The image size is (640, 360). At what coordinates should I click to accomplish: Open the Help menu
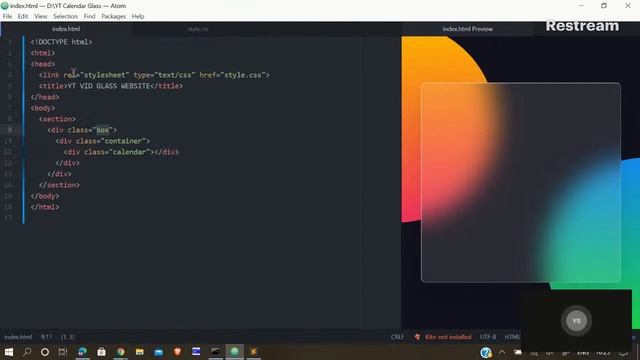coord(138,16)
